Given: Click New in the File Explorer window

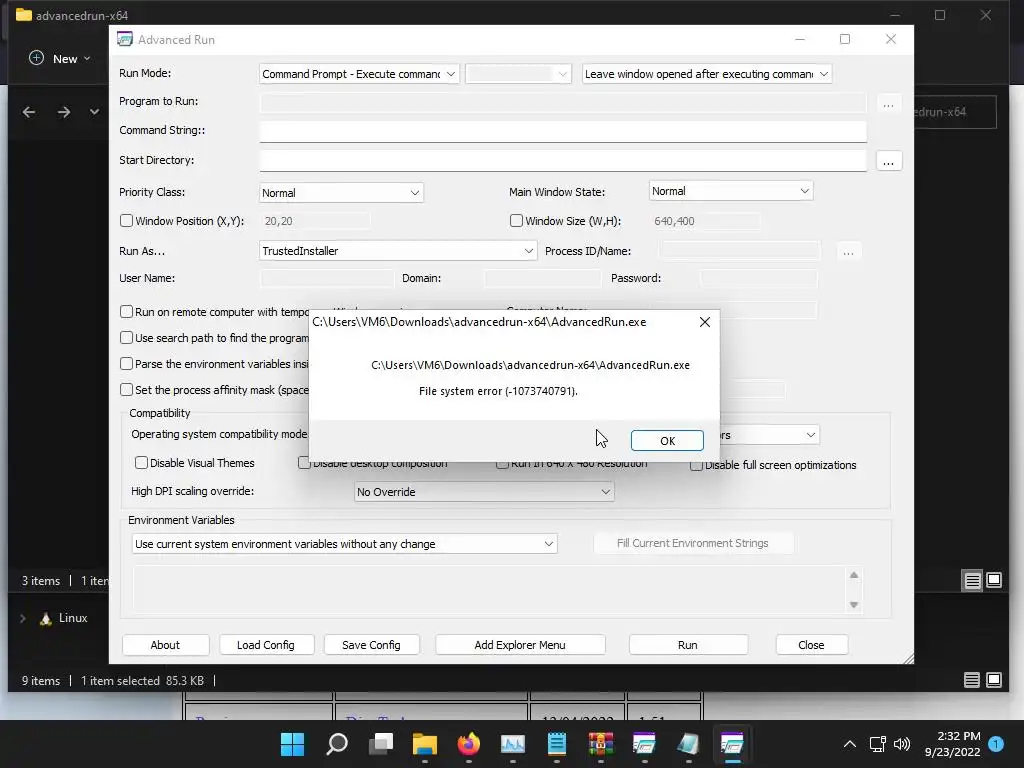Looking at the screenshot, I should point(59,59).
